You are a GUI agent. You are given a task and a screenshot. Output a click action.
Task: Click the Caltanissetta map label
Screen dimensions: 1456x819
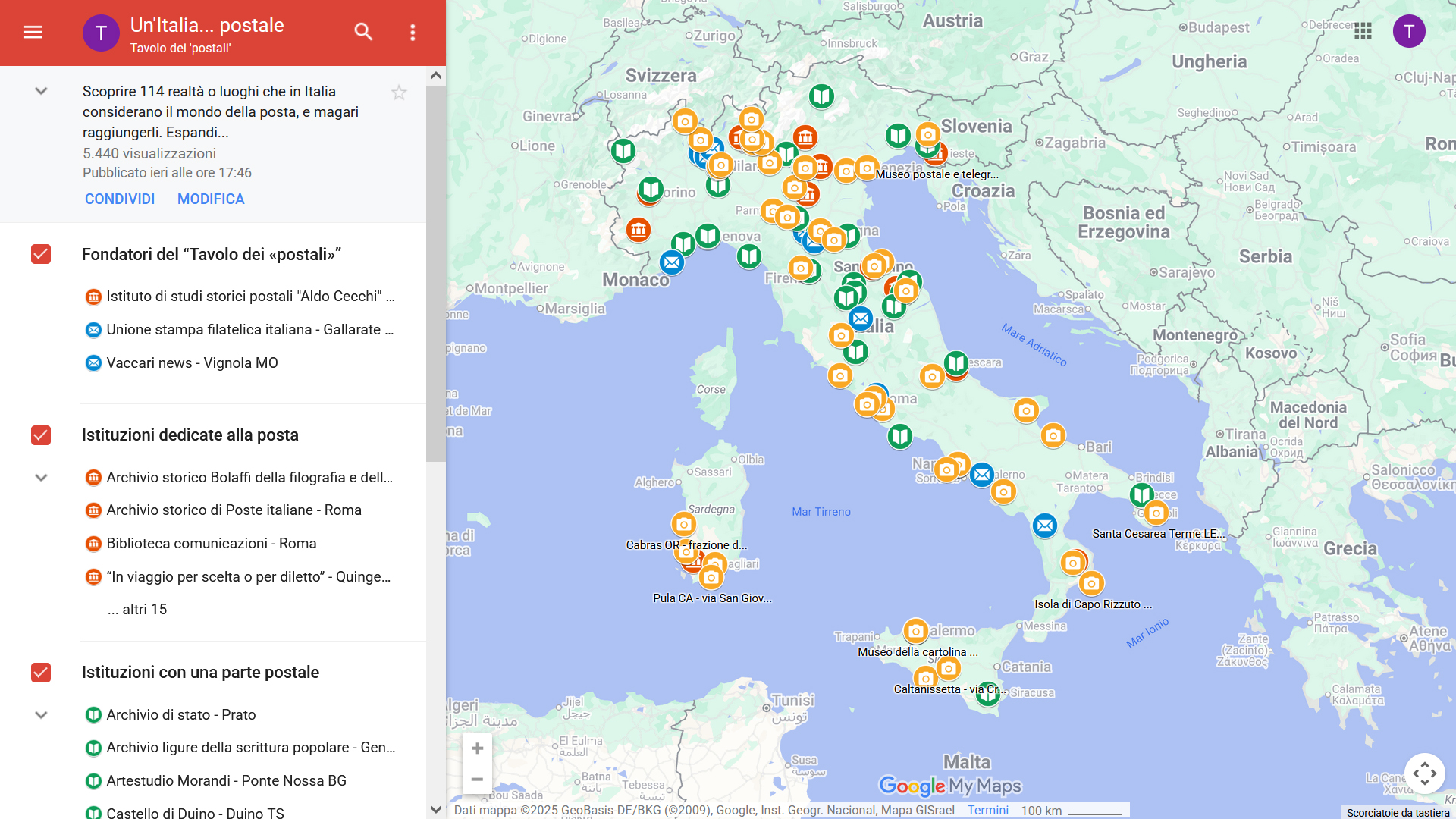[x=950, y=689]
